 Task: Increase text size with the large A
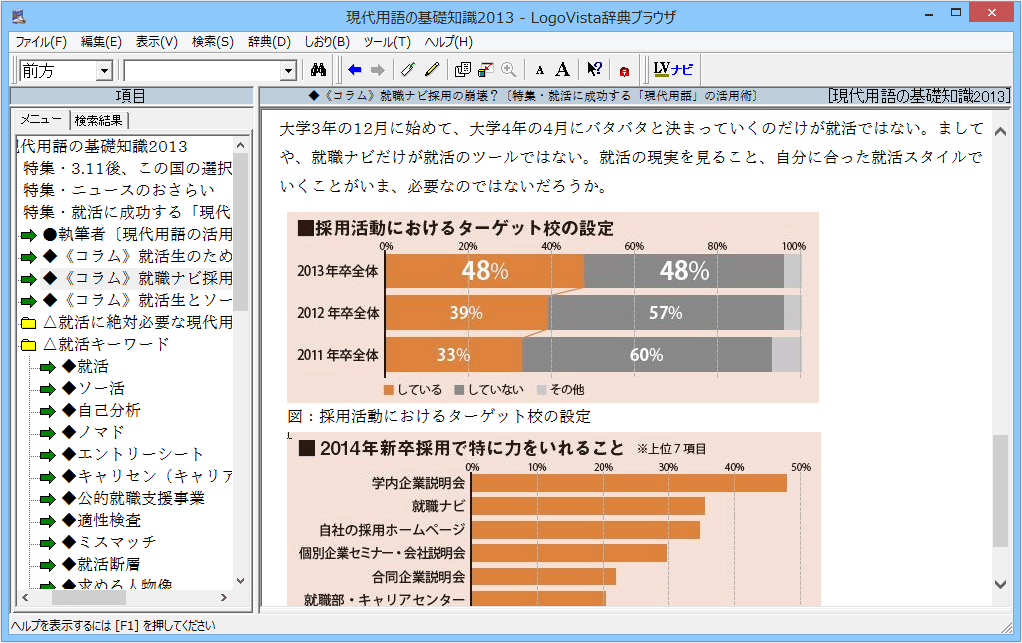click(x=563, y=70)
